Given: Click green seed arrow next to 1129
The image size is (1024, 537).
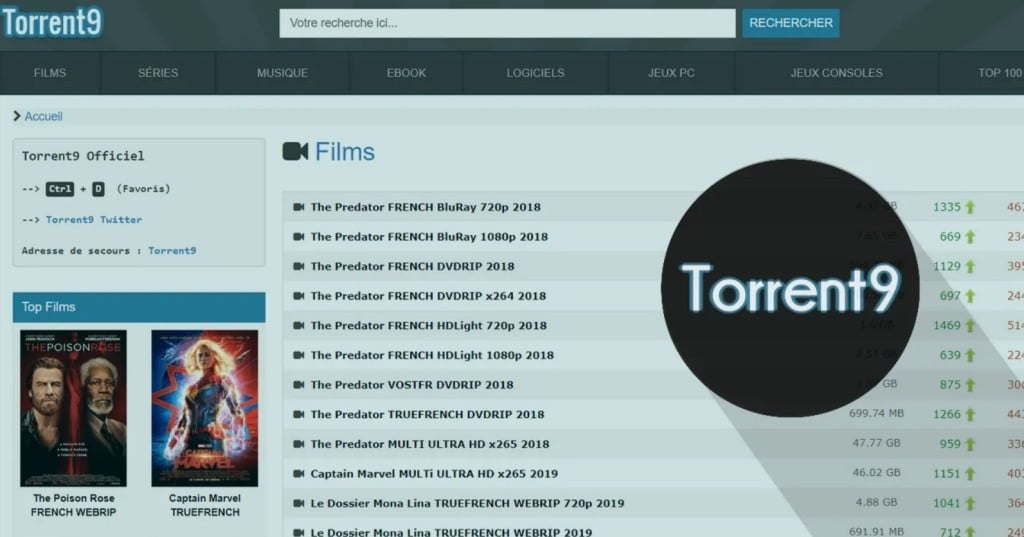Looking at the screenshot, I should (x=970, y=267).
